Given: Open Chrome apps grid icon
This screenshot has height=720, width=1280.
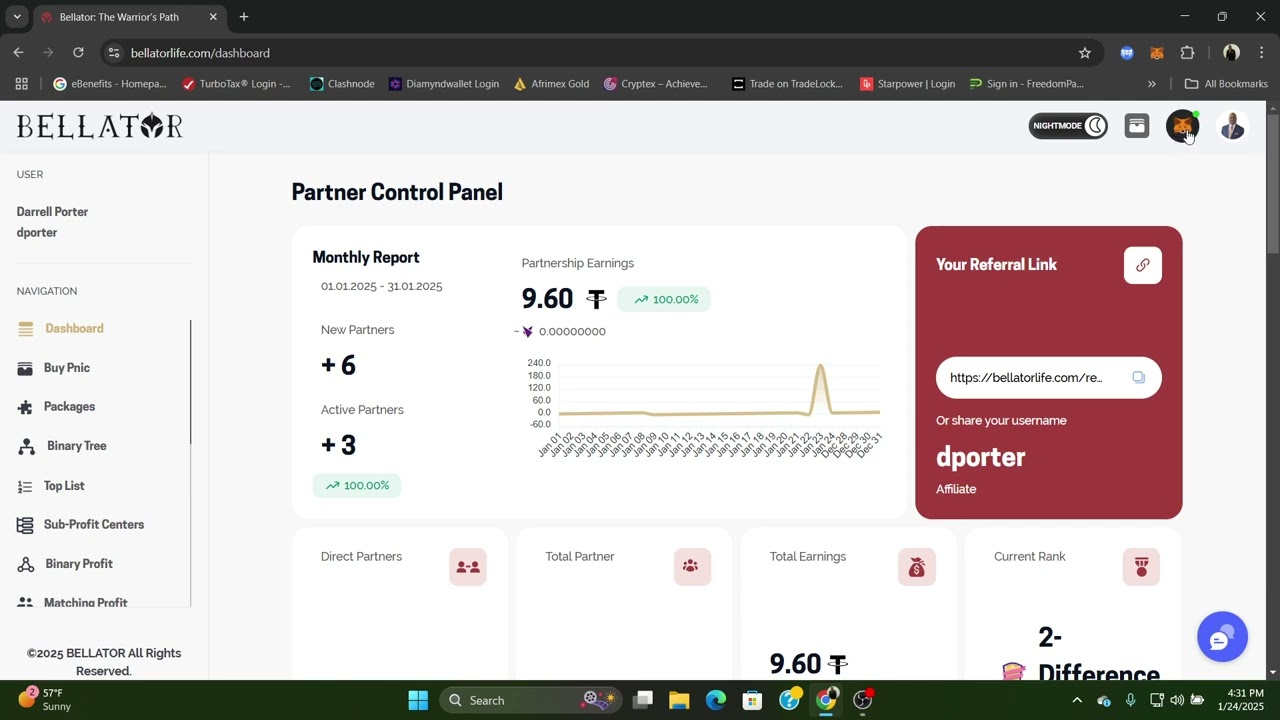Looking at the screenshot, I should [21, 84].
